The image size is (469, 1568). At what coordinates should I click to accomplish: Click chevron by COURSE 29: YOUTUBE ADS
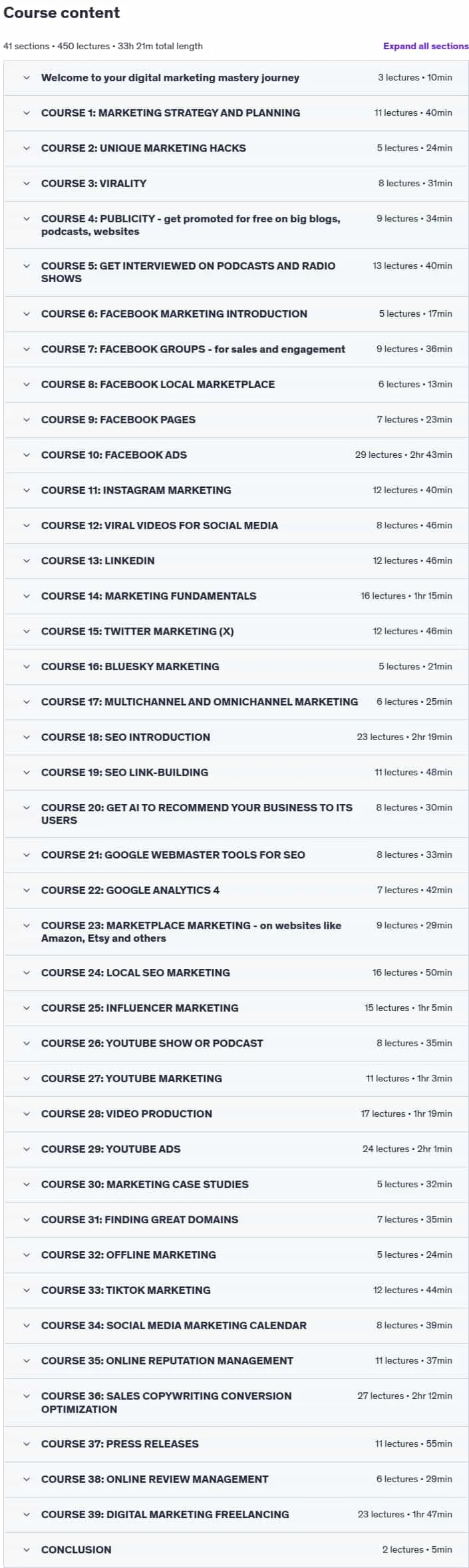point(27,1149)
